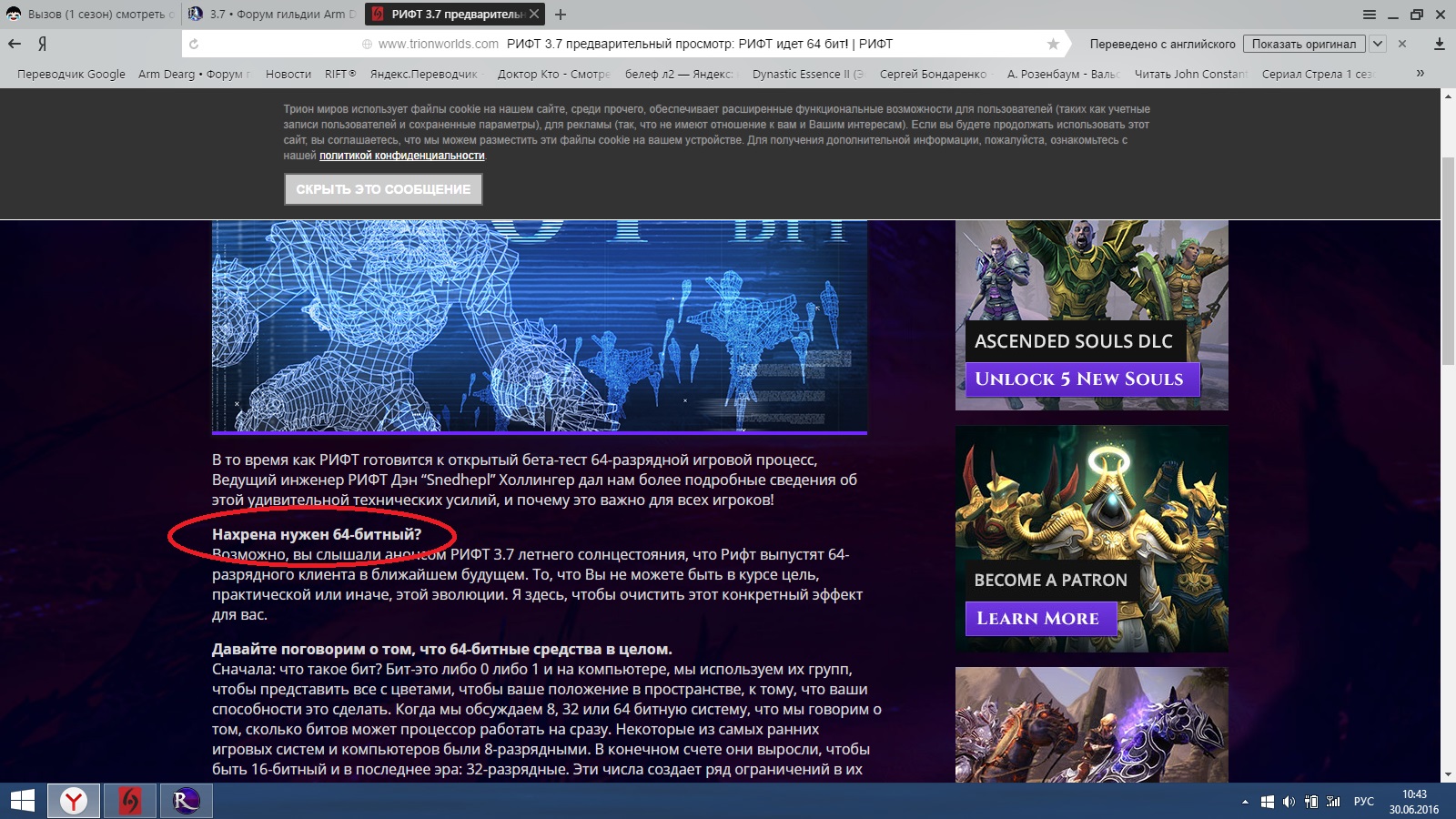Reload the page with the refresh icon
1456x819 pixels.
pyautogui.click(x=194, y=44)
